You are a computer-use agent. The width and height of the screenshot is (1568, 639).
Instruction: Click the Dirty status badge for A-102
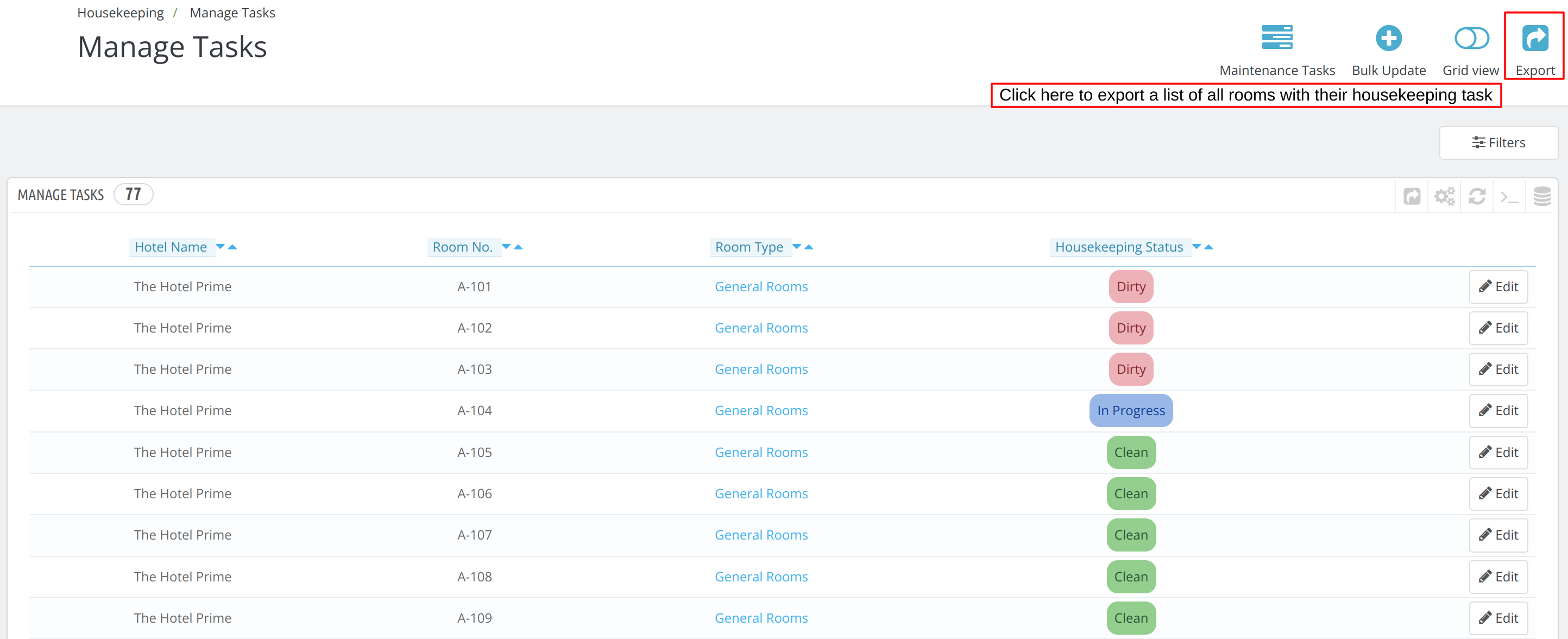1131,328
